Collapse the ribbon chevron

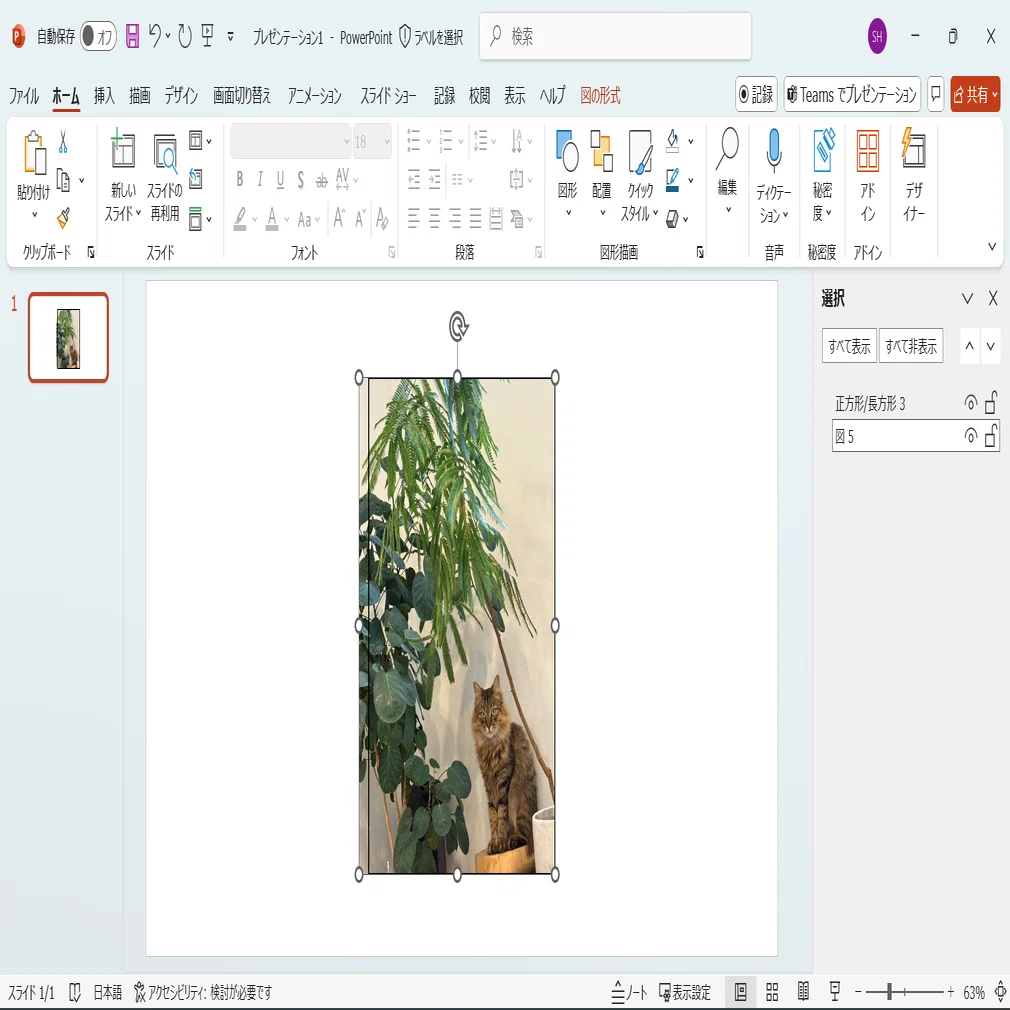click(x=992, y=247)
